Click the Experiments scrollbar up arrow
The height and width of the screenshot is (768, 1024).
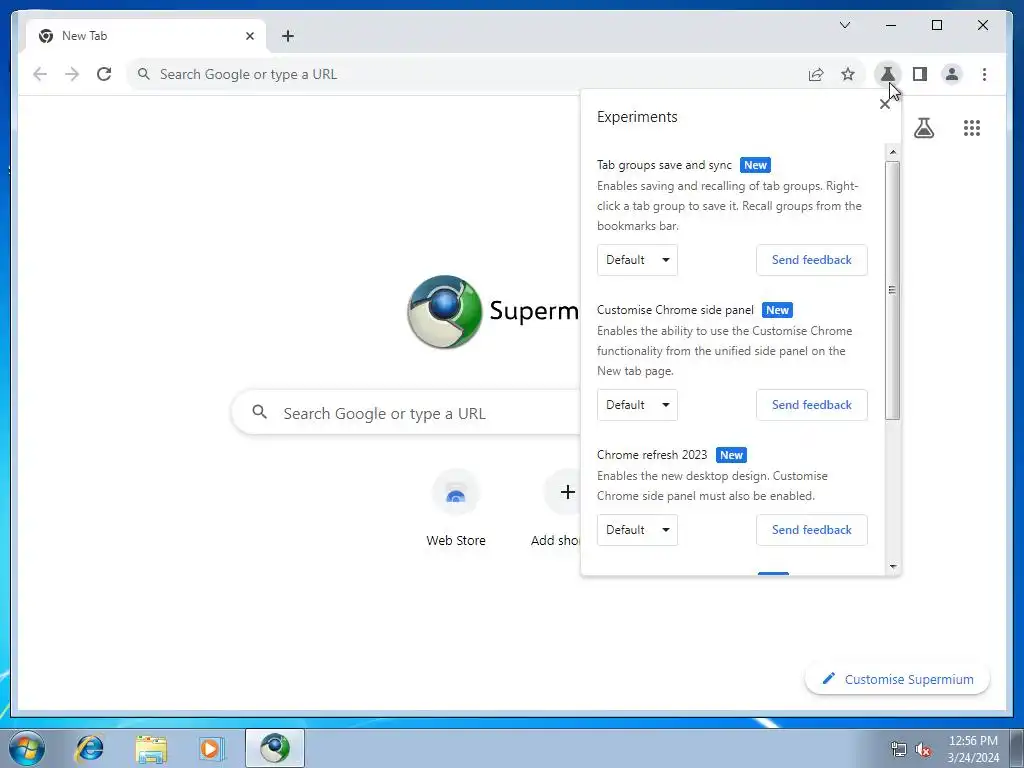(893, 152)
